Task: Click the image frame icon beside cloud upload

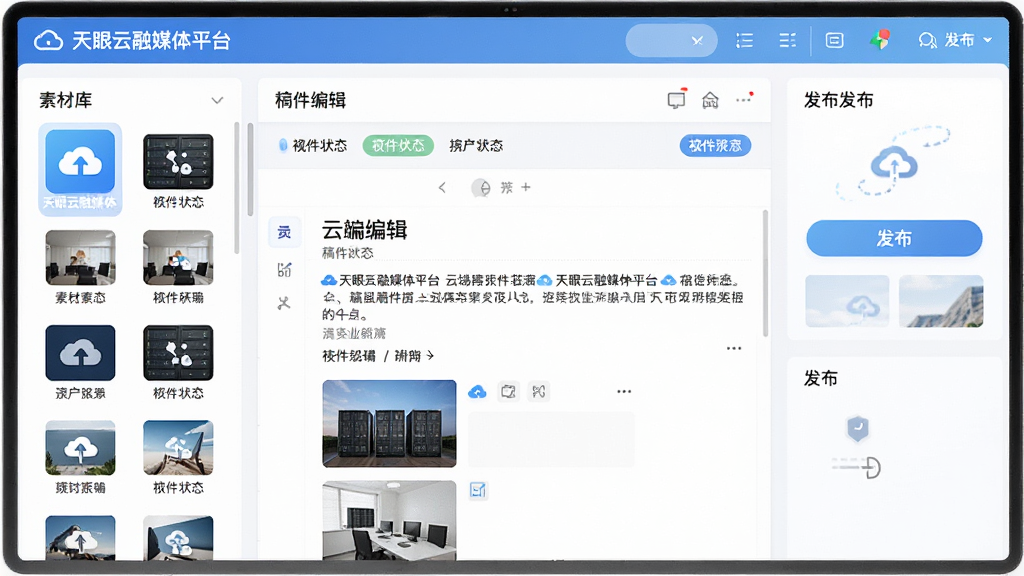Action: click(x=508, y=392)
